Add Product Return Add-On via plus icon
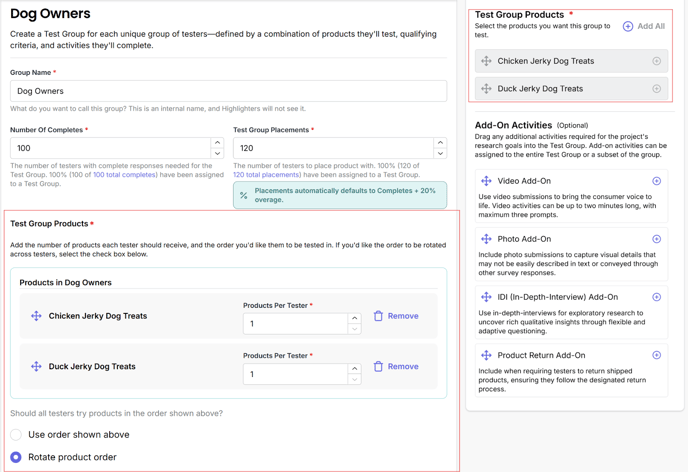The image size is (688, 472). point(656,355)
